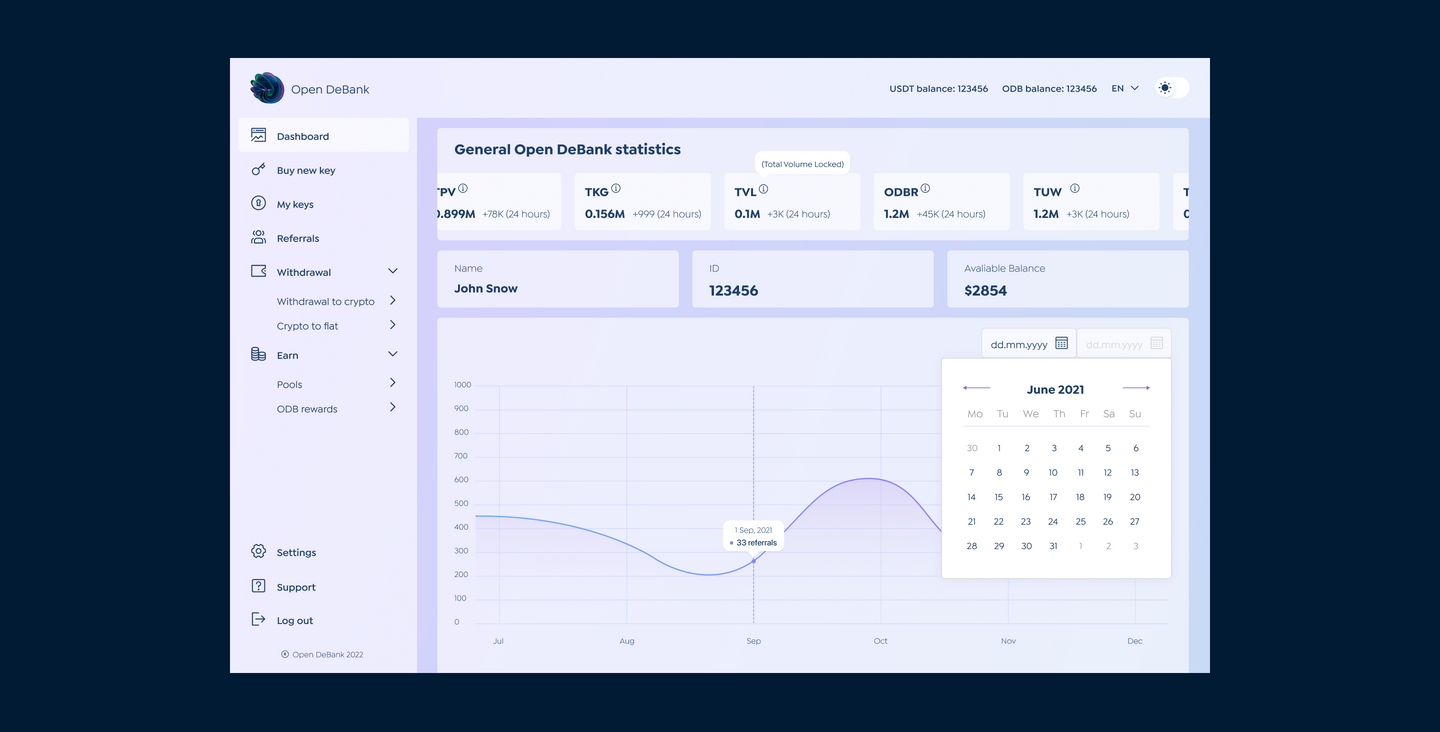
Task: Click the ODBR info icon
Action: (x=925, y=189)
